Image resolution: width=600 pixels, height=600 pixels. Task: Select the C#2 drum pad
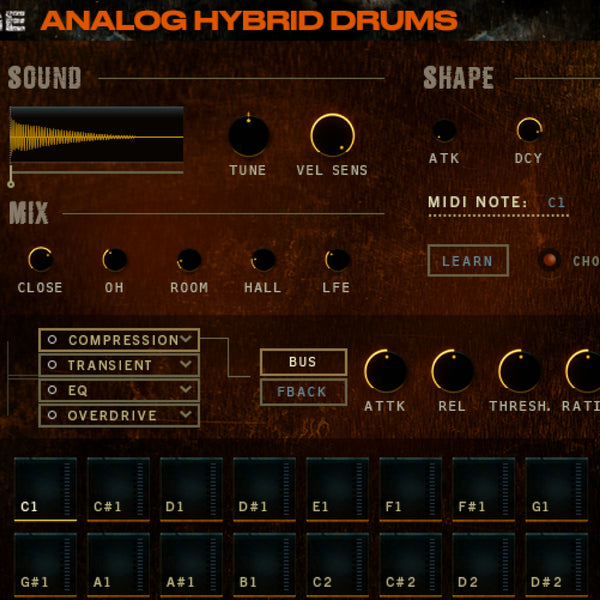[x=411, y=565]
